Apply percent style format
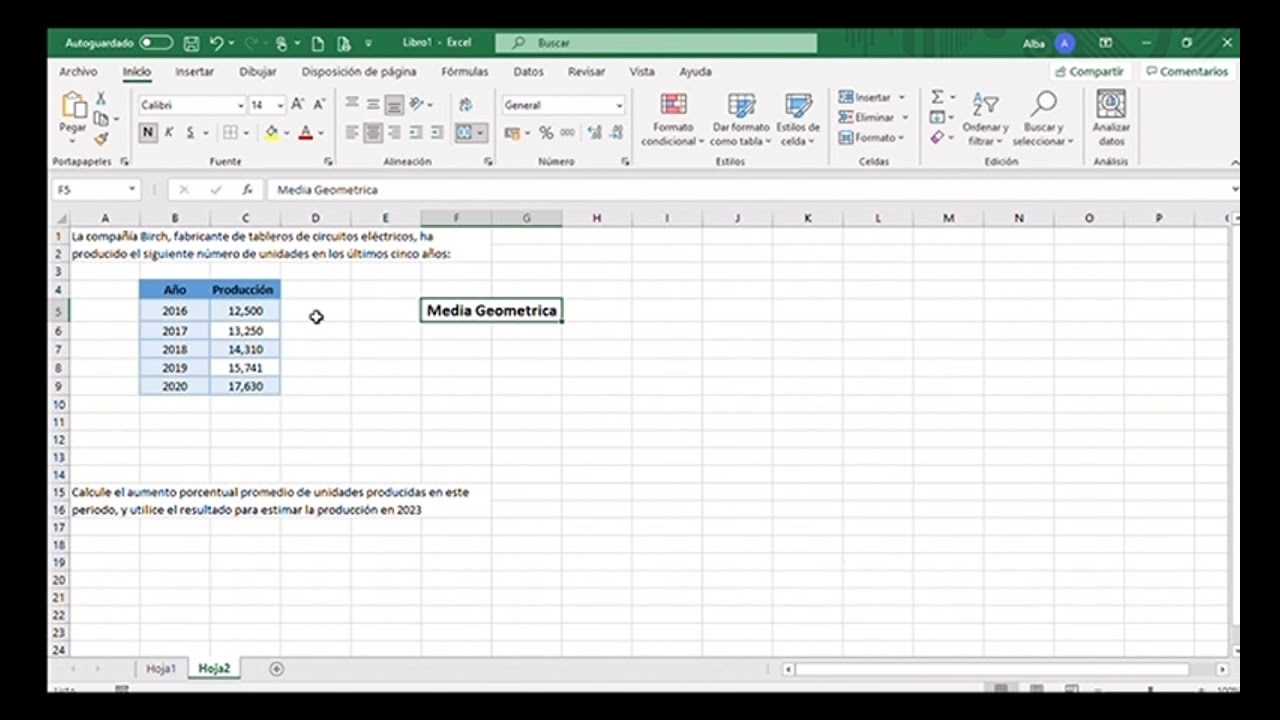Screen dimensions: 1280x720 click(x=546, y=132)
